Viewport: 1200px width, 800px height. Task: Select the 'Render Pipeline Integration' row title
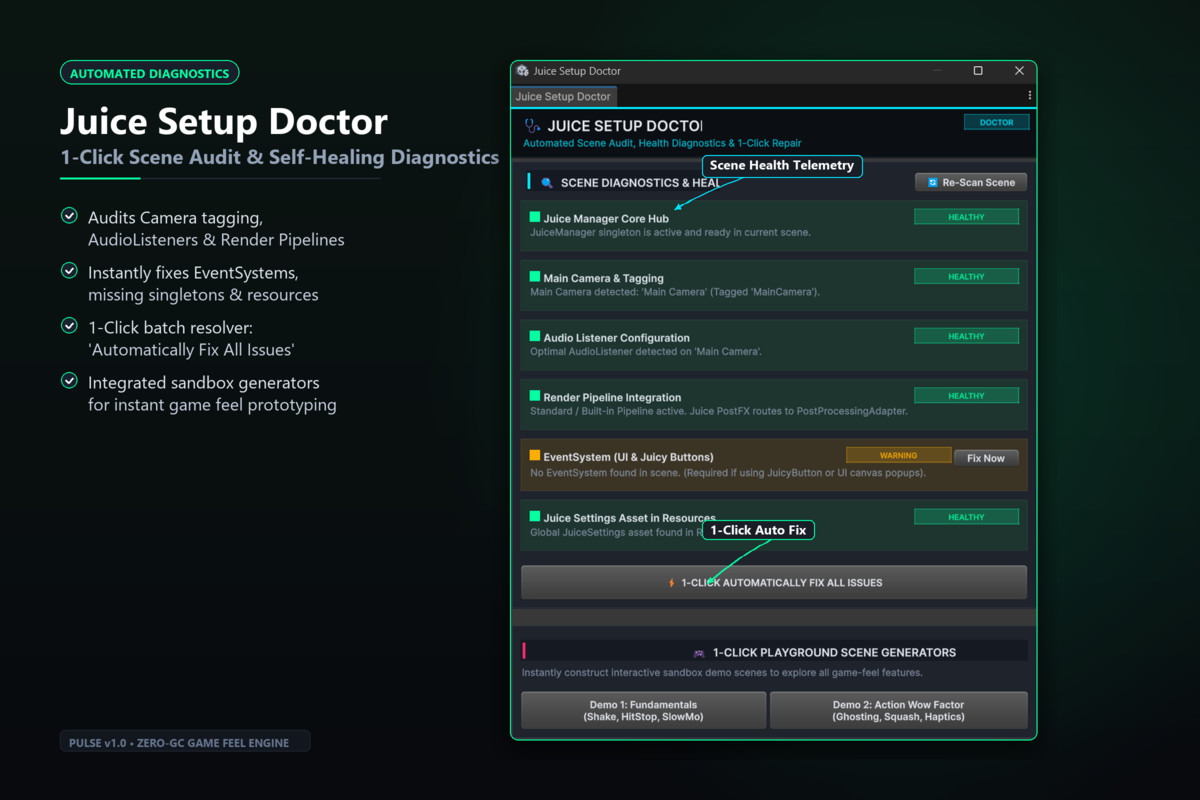(x=612, y=397)
